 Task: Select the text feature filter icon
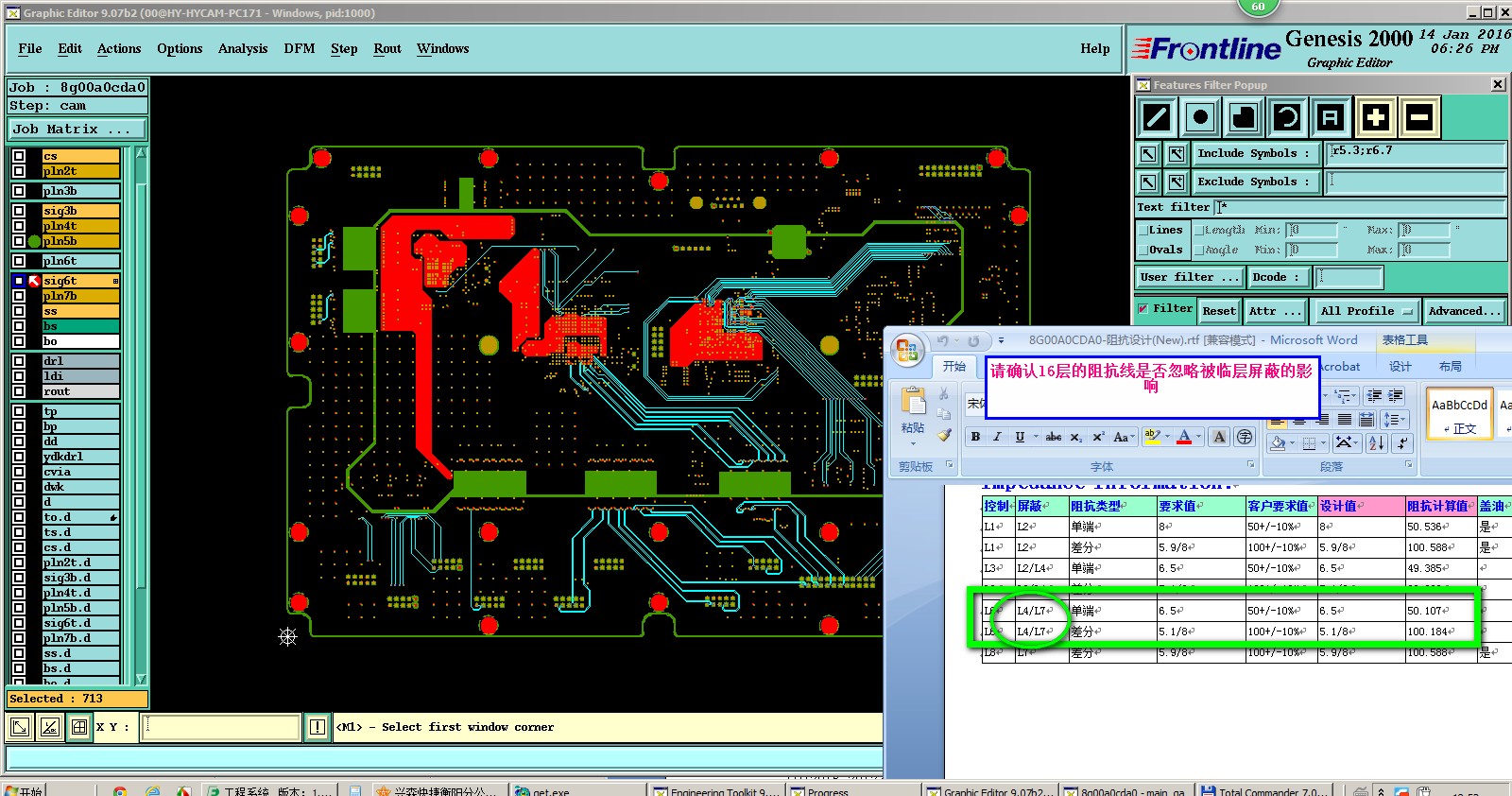(1331, 117)
